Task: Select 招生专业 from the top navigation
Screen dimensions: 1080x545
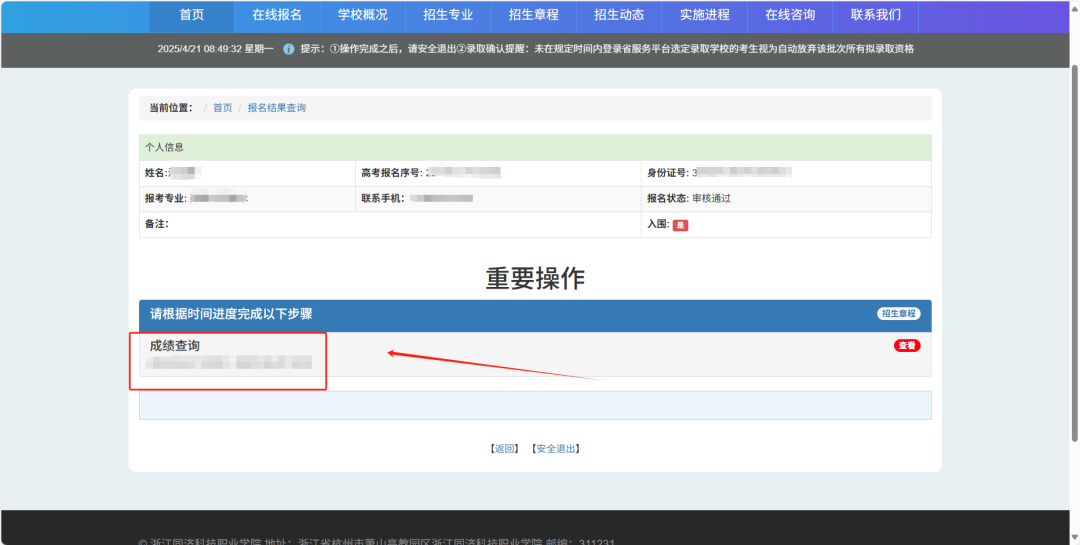Action: click(448, 15)
